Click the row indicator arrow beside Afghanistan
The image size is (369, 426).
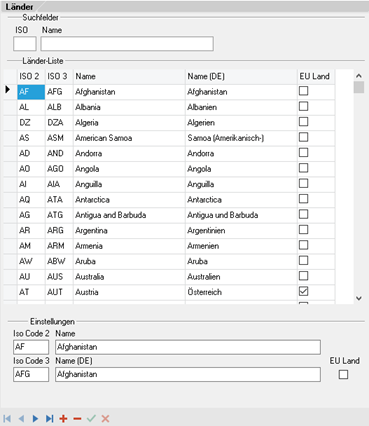8,90
